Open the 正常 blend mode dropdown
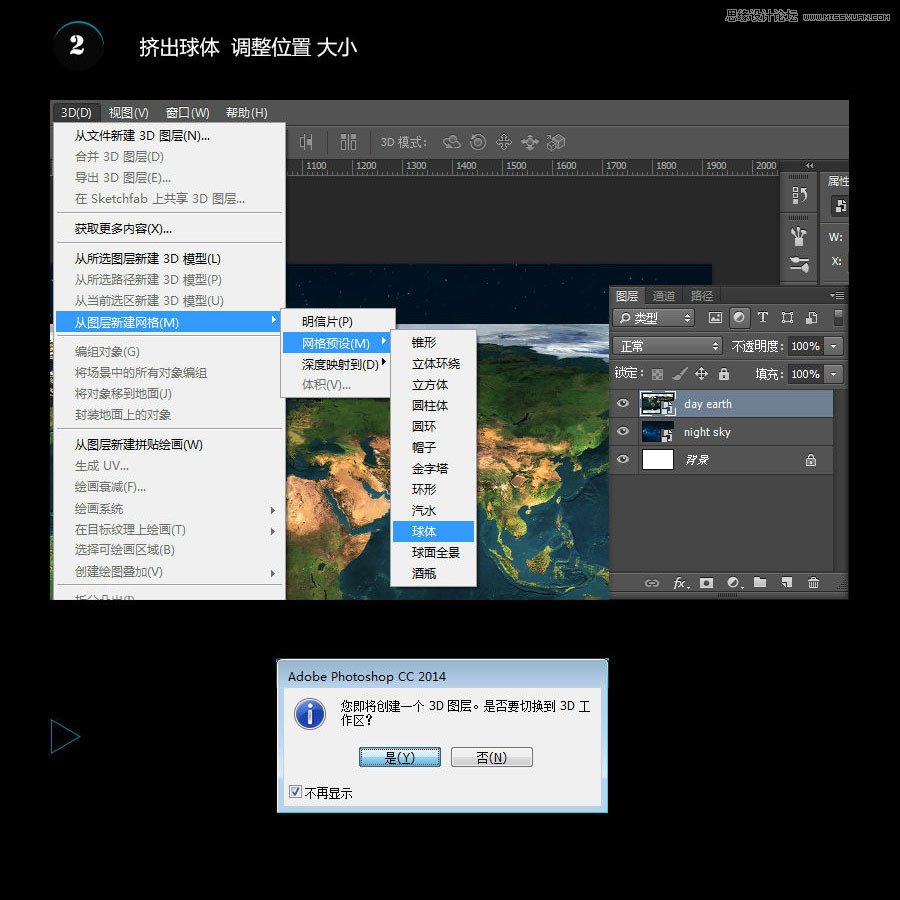The width and height of the screenshot is (900, 900). [667, 346]
